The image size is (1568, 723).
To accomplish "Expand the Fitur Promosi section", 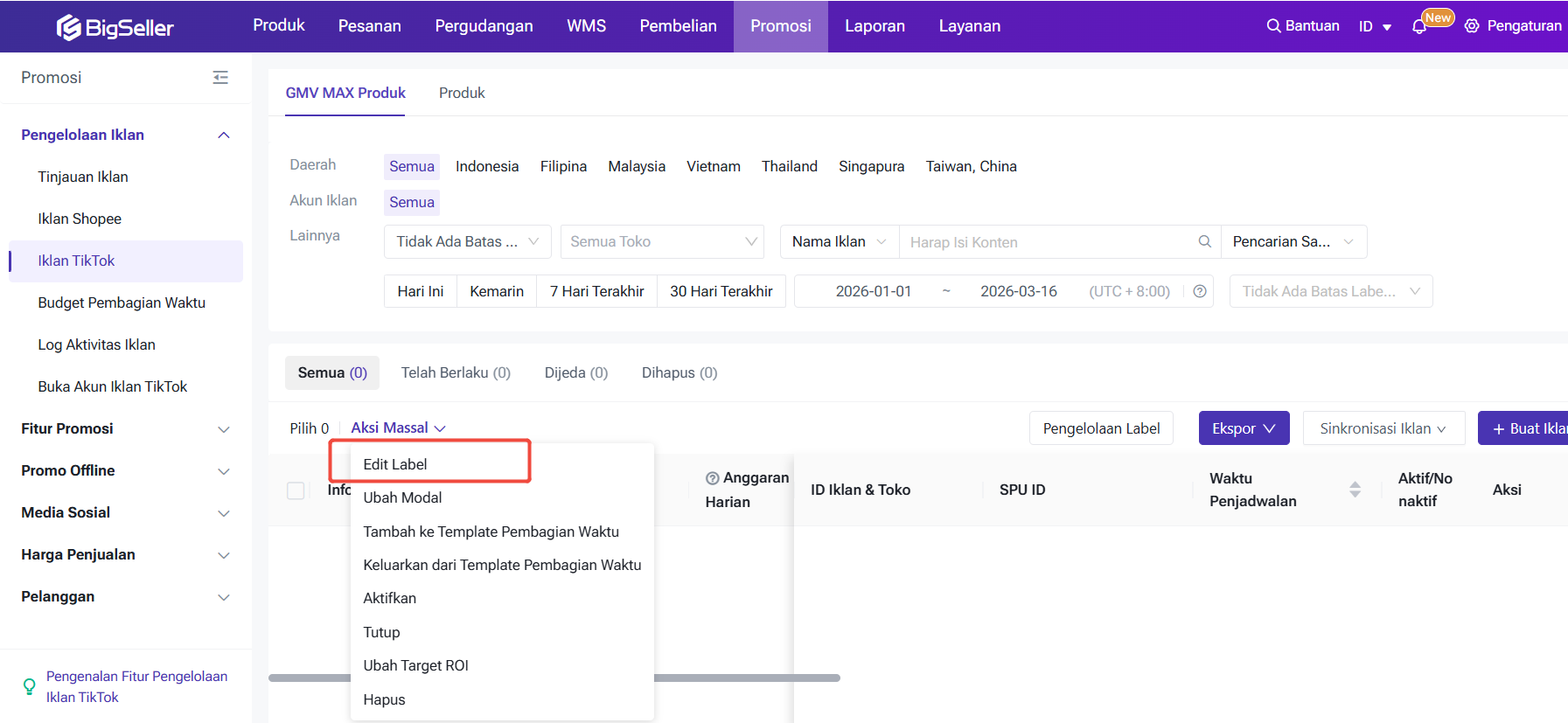I will coord(125,428).
